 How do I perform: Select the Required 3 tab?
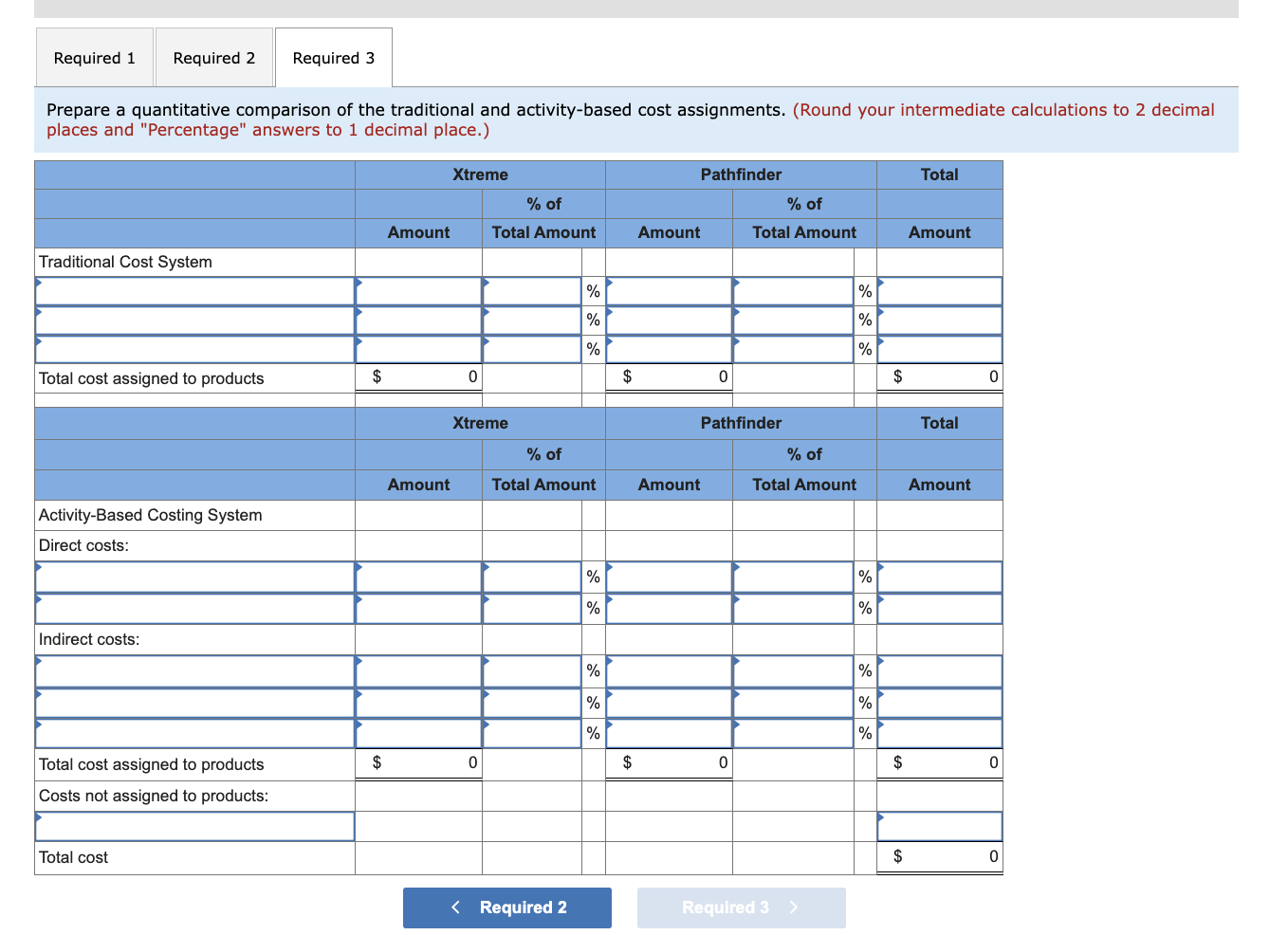tap(334, 58)
